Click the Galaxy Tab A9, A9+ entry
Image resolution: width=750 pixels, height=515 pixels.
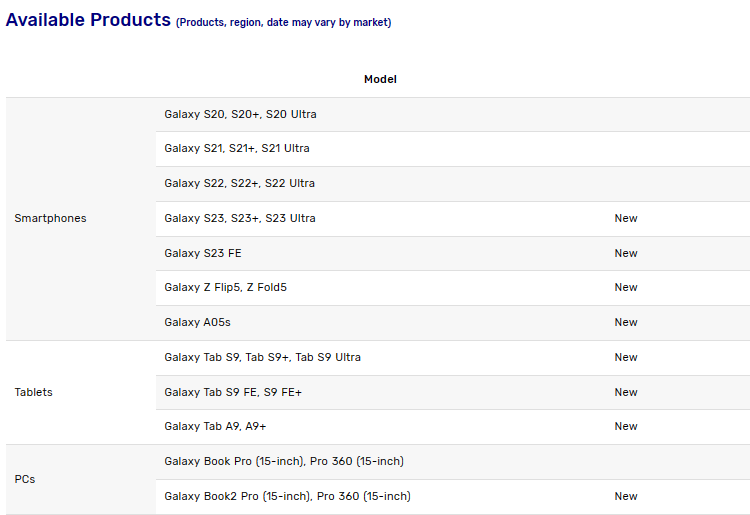[x=215, y=426]
